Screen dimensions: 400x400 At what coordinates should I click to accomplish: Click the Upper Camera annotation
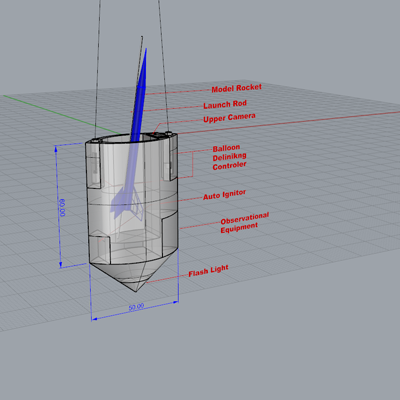229,118
